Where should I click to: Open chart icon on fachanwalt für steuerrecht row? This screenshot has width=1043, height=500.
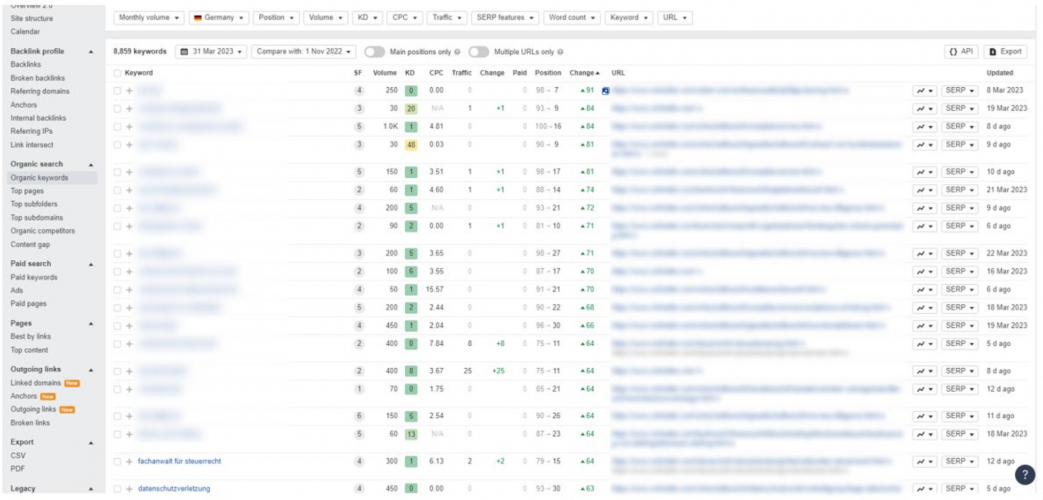tap(924, 461)
